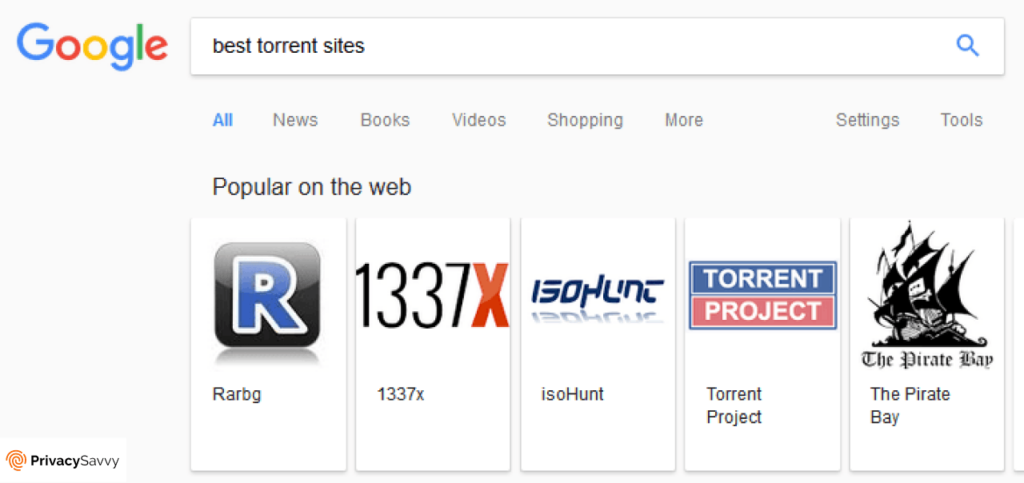Click inside the search box with 'best torrent sites'

(x=597, y=46)
